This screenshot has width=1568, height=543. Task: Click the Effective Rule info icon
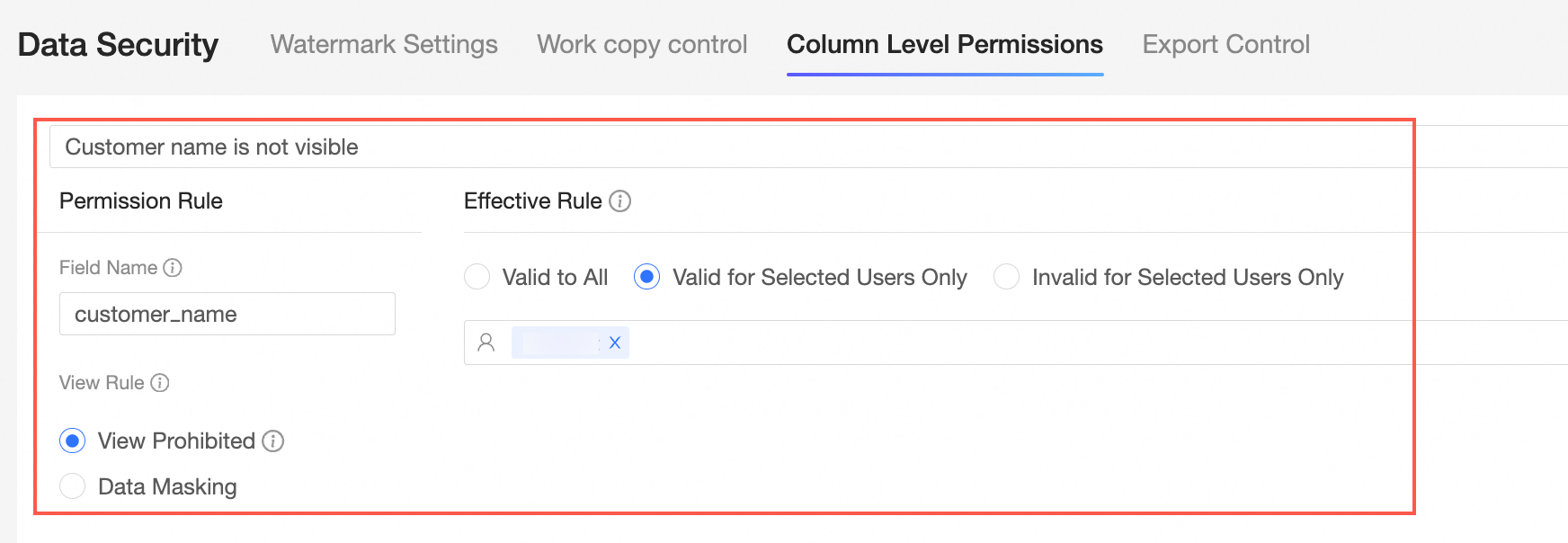tap(620, 201)
